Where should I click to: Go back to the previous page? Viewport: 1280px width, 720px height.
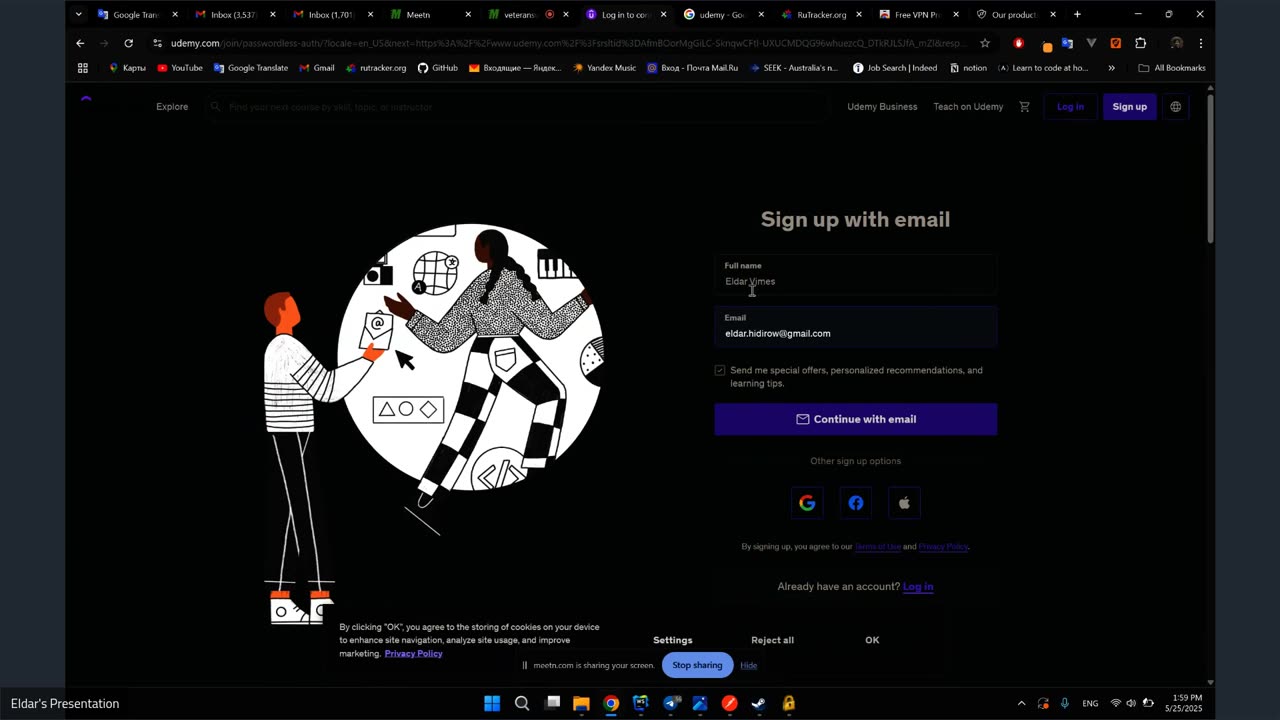tap(80, 43)
